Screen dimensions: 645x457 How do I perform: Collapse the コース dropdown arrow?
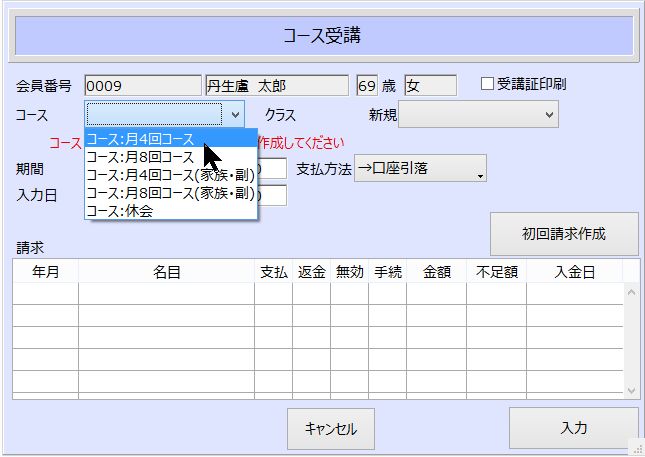[x=235, y=115]
